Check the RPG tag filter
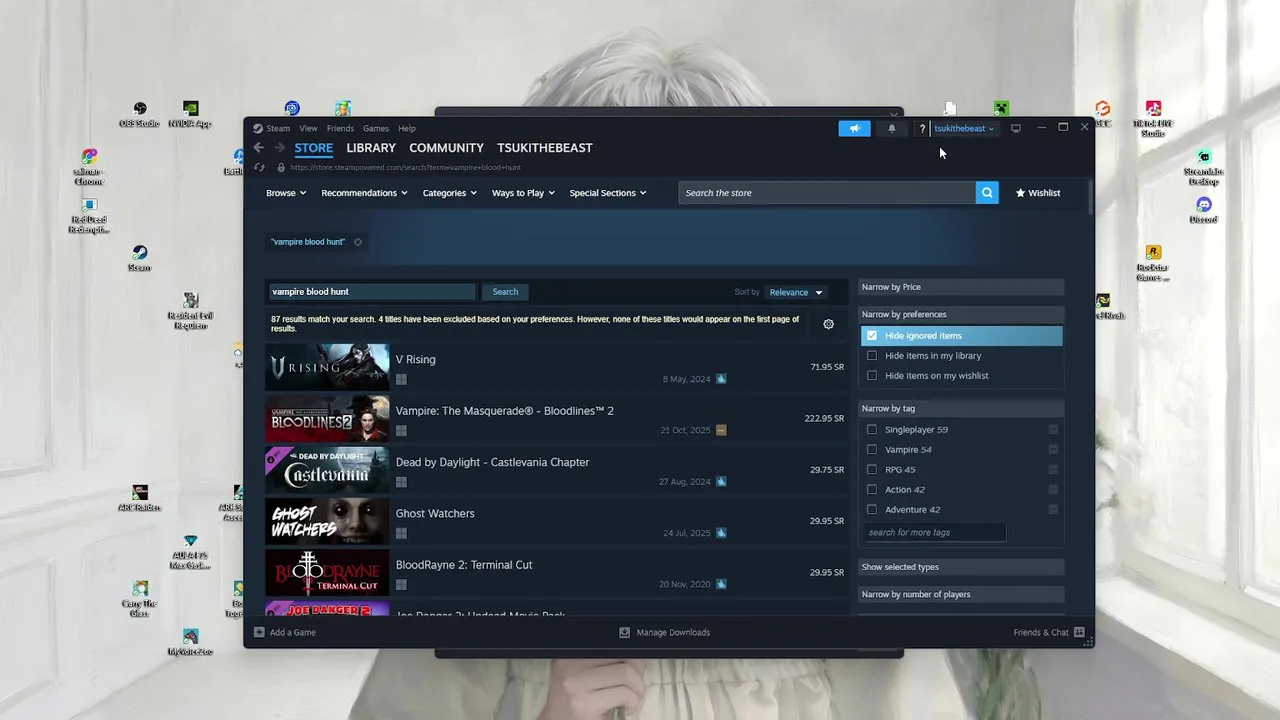 872,470
